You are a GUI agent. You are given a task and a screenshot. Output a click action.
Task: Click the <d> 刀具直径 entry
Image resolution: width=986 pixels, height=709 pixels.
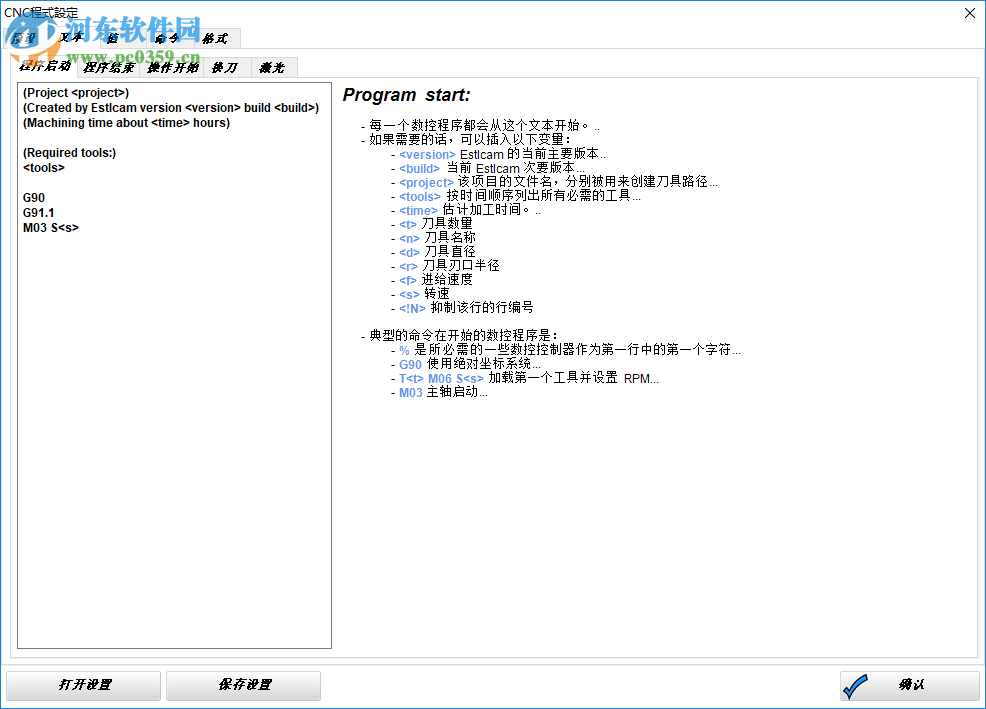[x=437, y=252]
